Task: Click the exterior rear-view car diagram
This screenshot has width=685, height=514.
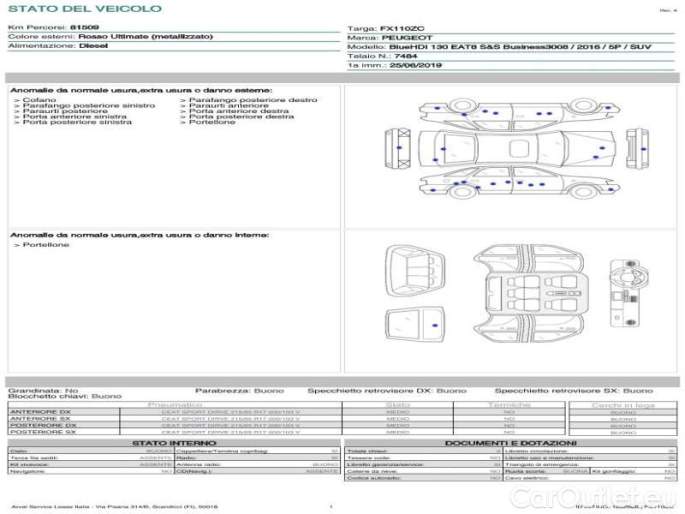Action: coord(398,148)
